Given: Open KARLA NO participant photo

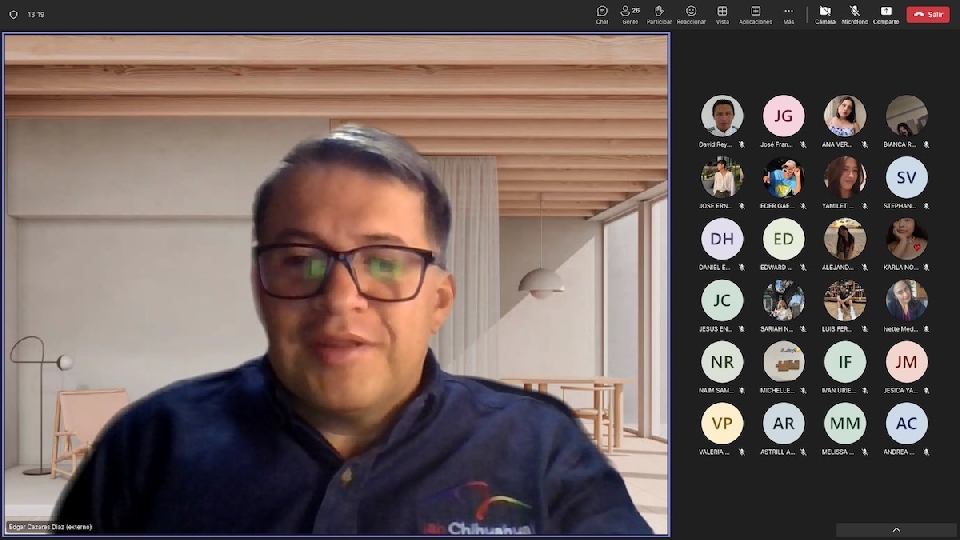Looking at the screenshot, I should coord(907,239).
